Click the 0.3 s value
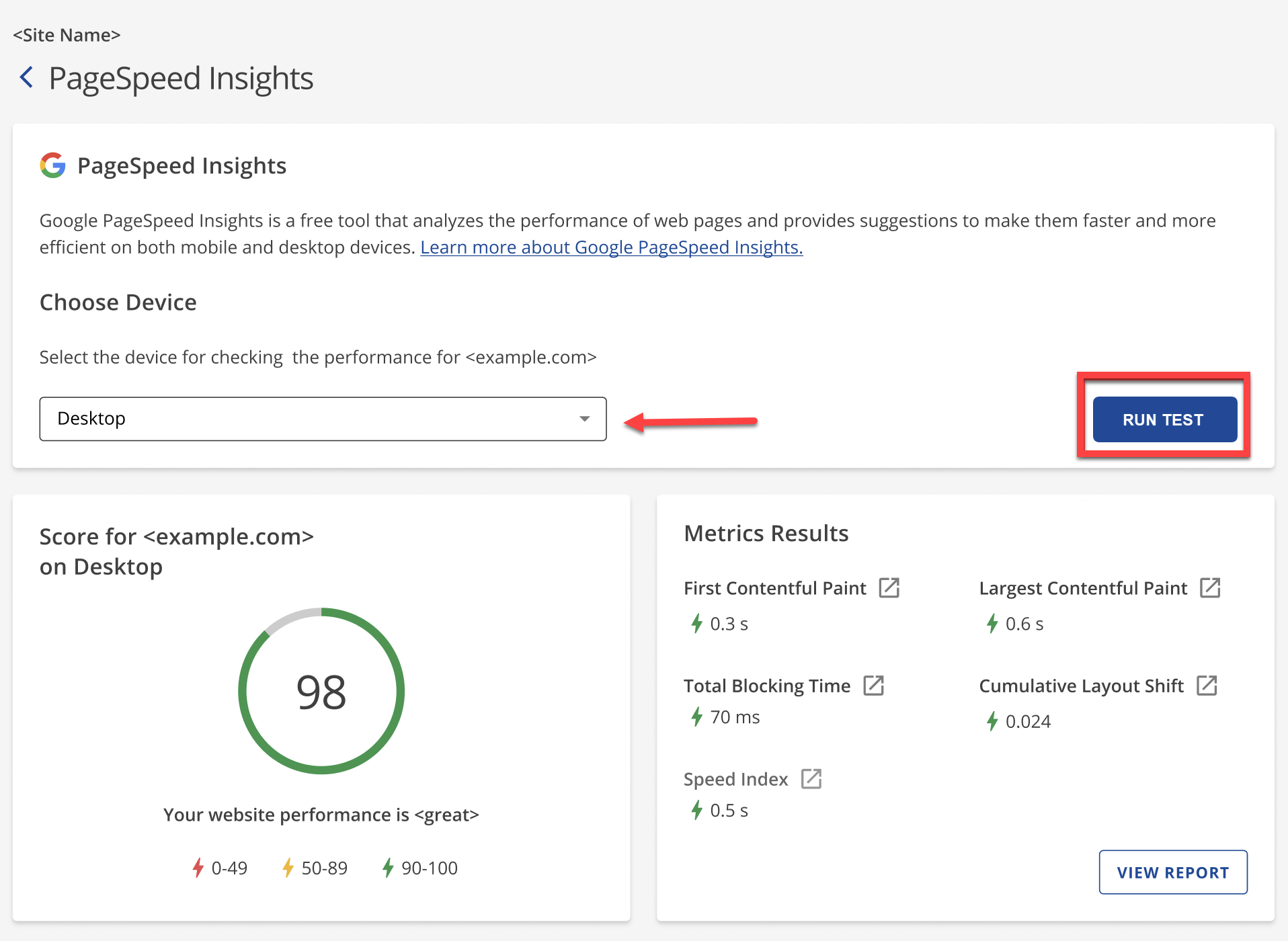 [x=729, y=624]
